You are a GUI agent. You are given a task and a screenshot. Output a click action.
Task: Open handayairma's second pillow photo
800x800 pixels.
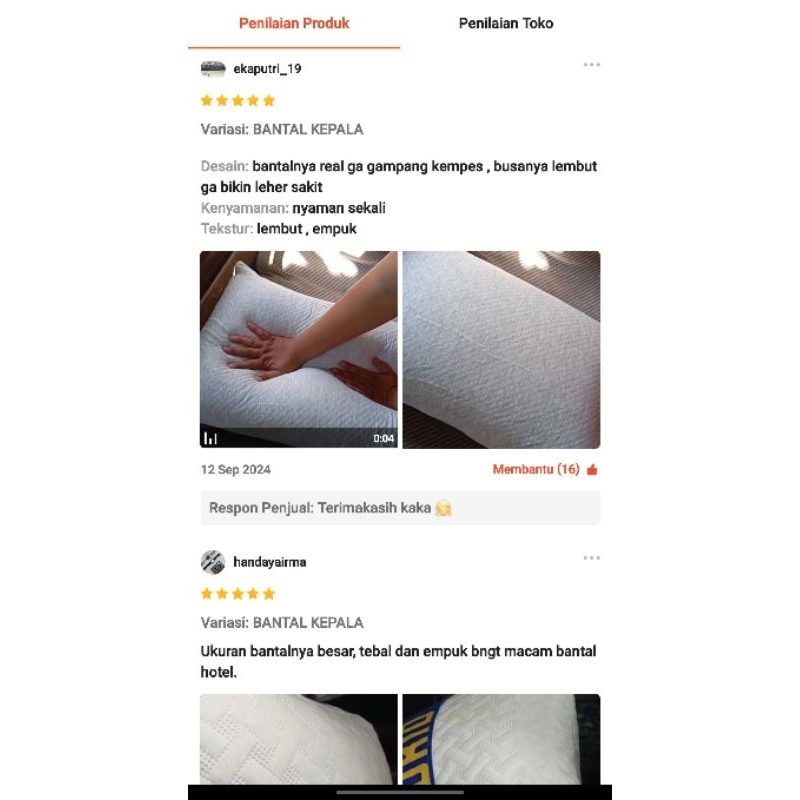501,739
